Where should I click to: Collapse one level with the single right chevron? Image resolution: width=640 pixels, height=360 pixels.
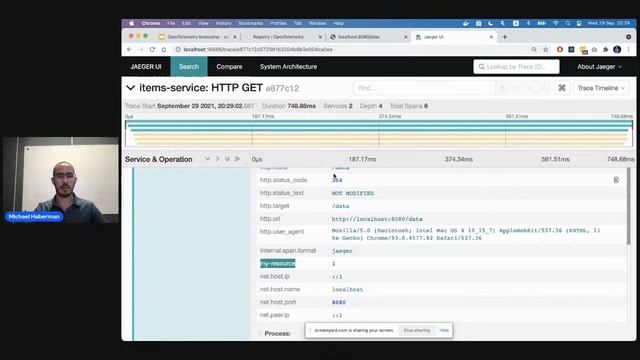(x=217, y=159)
